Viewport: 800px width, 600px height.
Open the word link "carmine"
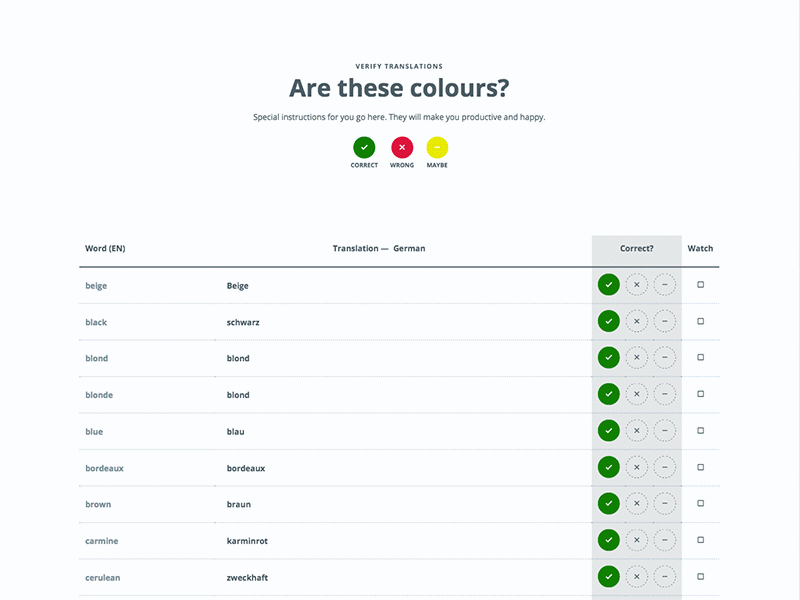click(x=101, y=540)
